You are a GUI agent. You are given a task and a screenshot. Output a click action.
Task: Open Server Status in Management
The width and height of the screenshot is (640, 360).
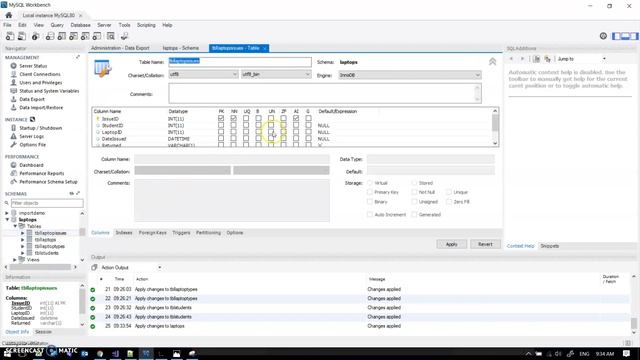pyautogui.click(x=33, y=66)
